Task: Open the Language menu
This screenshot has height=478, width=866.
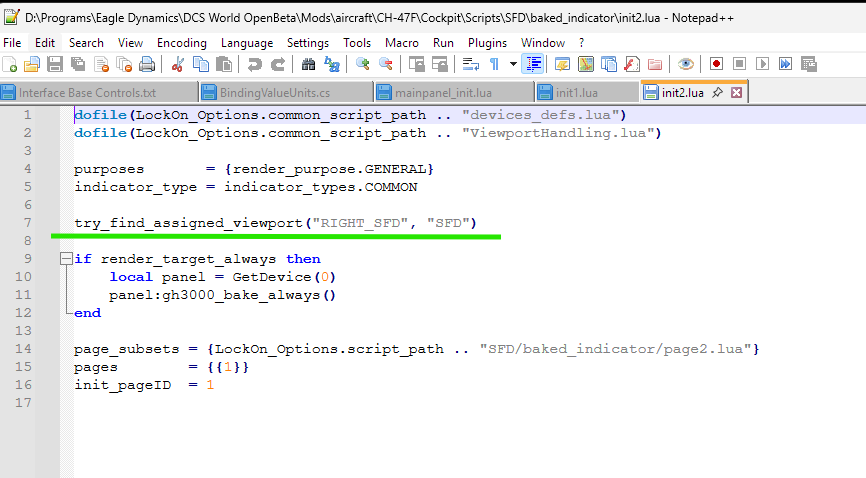Action: [247, 43]
